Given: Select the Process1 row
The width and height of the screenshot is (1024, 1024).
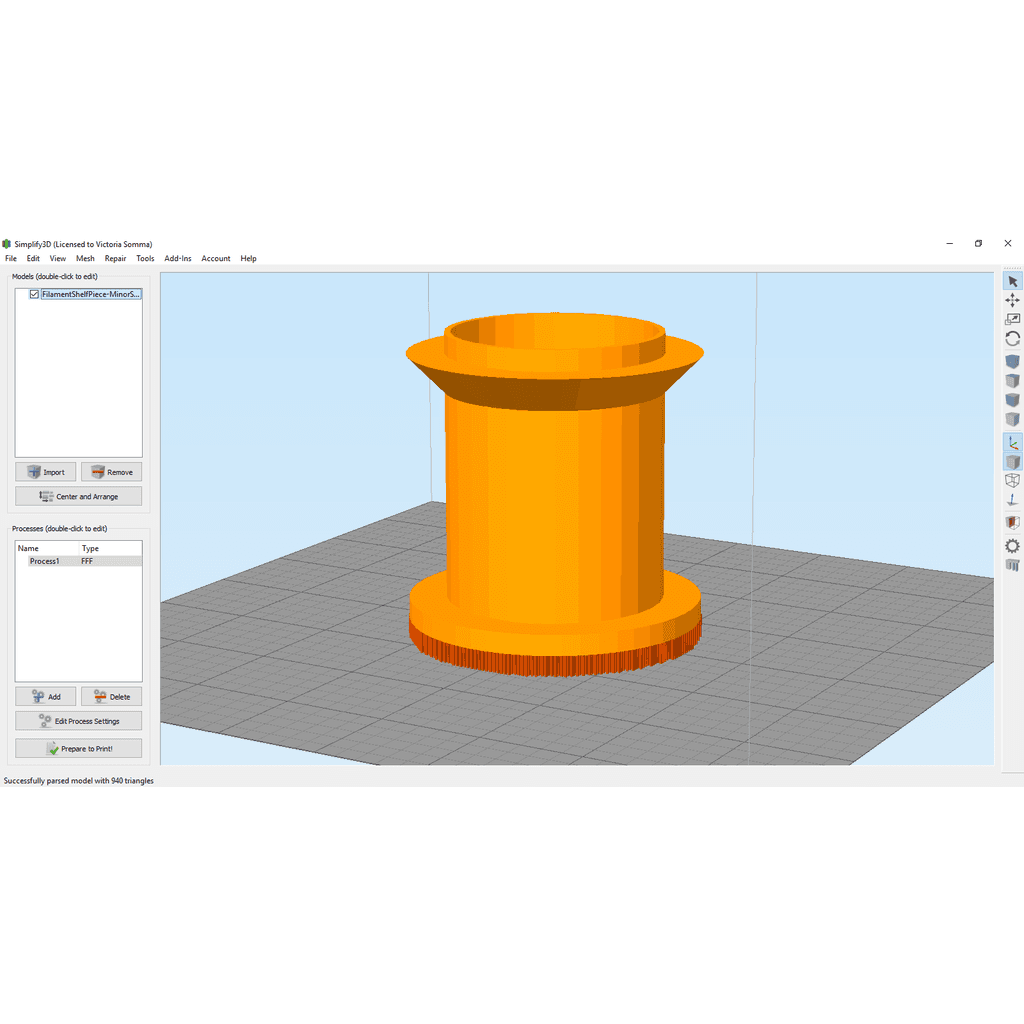Looking at the screenshot, I should [x=78, y=562].
